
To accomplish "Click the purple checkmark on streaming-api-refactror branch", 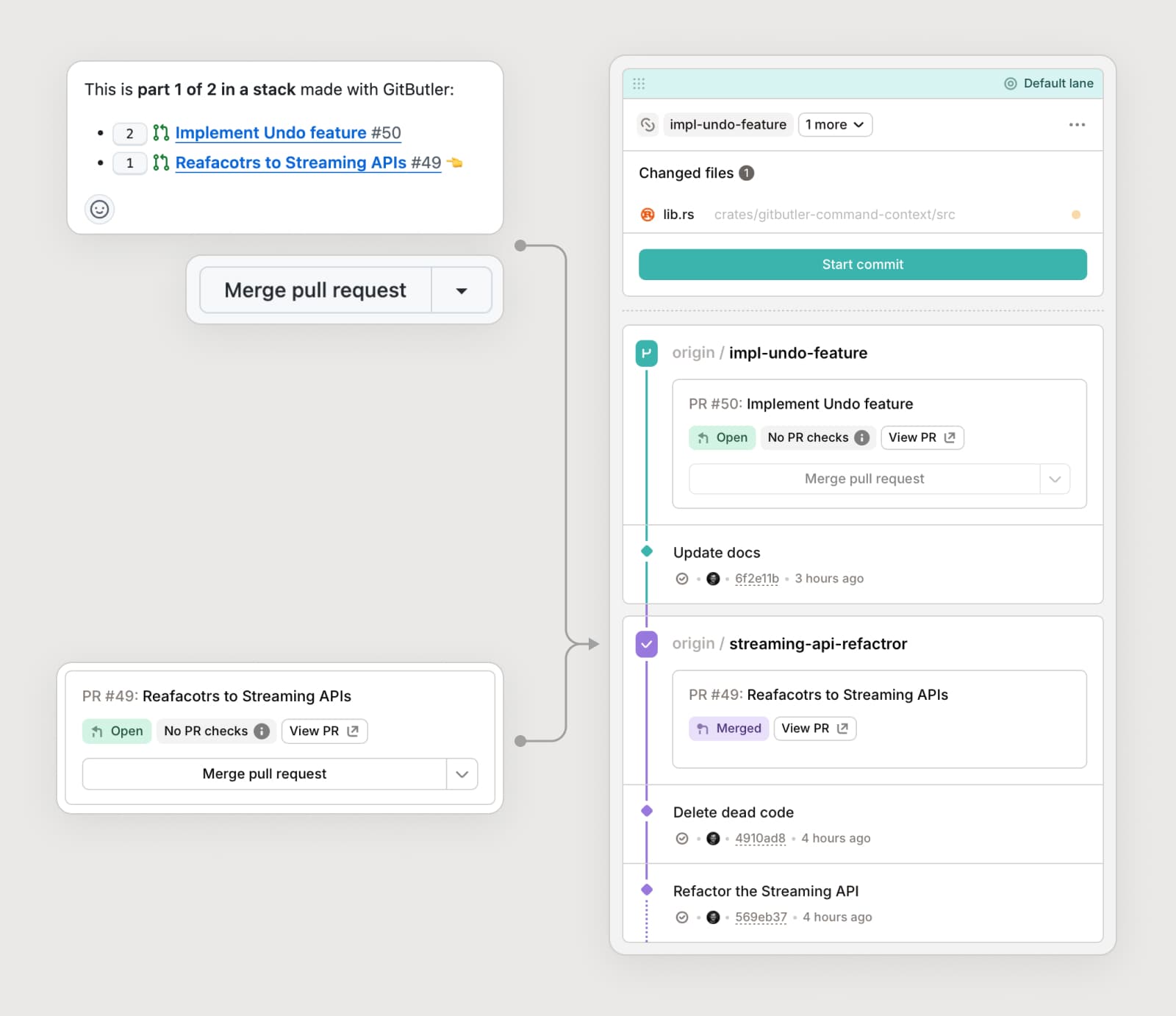I will pos(647,644).
